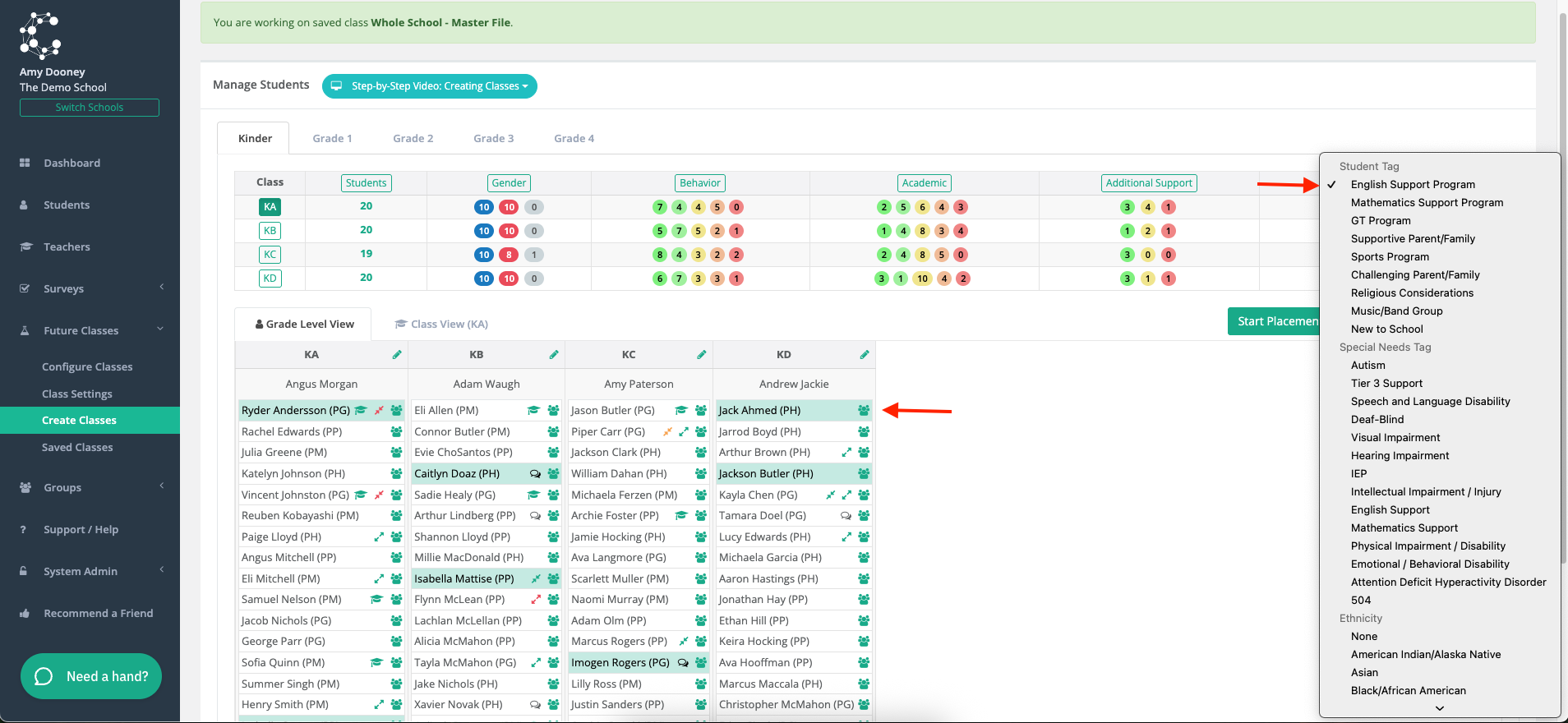
Task: Select the Autism special needs tag option
Action: [x=1367, y=366]
